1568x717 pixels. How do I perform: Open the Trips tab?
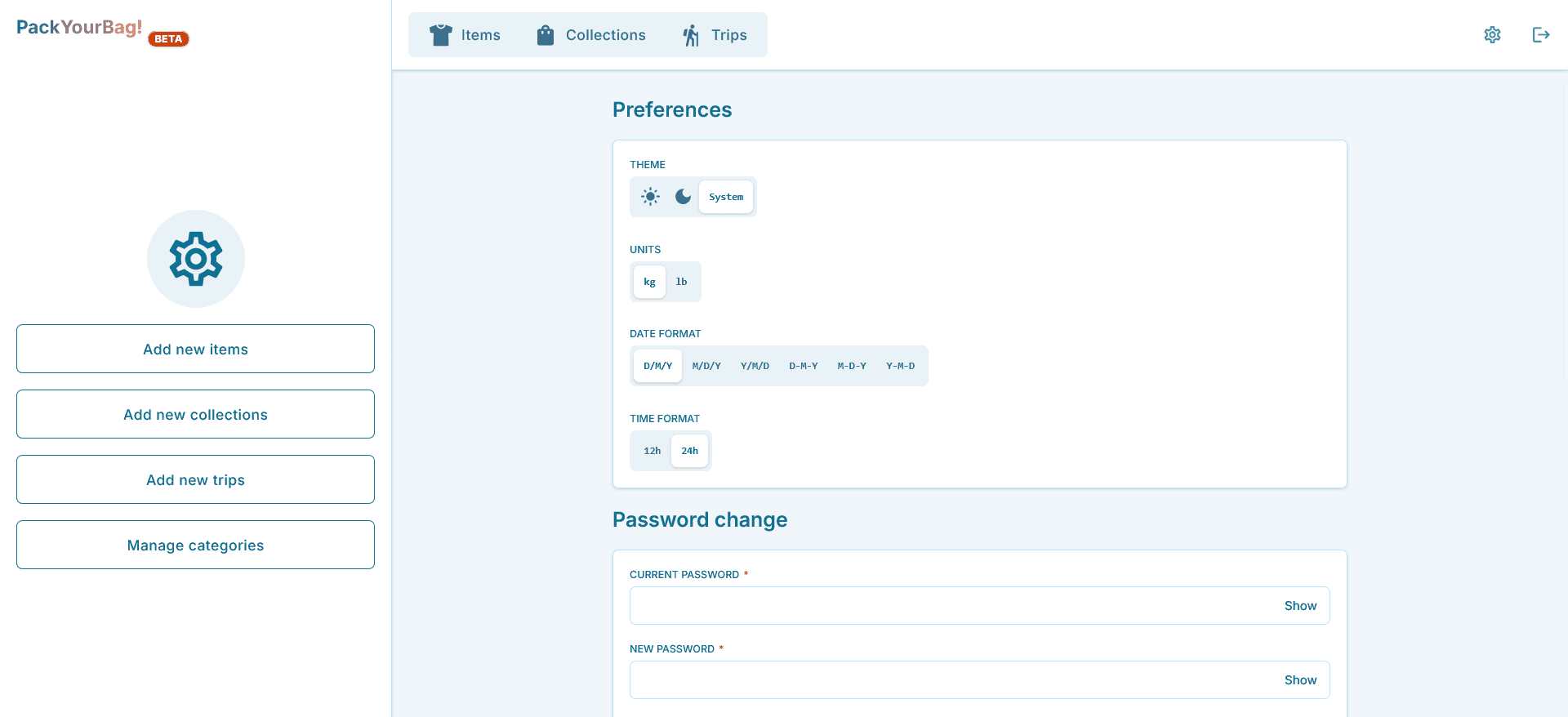[x=715, y=35]
